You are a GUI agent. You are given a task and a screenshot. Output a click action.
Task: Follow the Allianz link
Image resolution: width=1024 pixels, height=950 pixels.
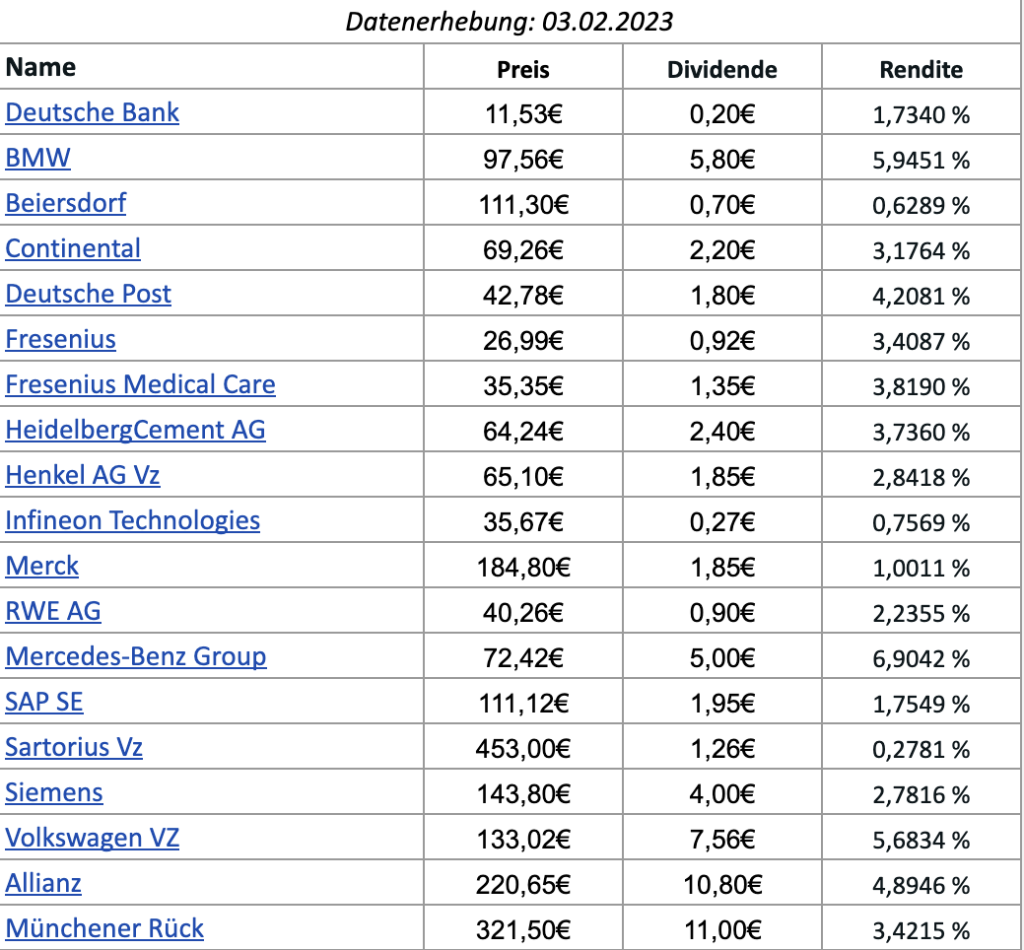(x=43, y=883)
